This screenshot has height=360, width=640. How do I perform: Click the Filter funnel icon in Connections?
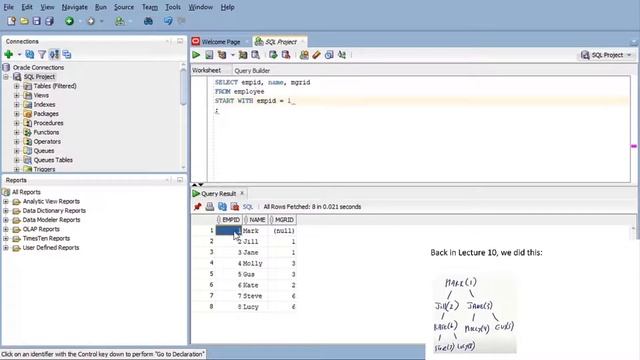coord(42,54)
